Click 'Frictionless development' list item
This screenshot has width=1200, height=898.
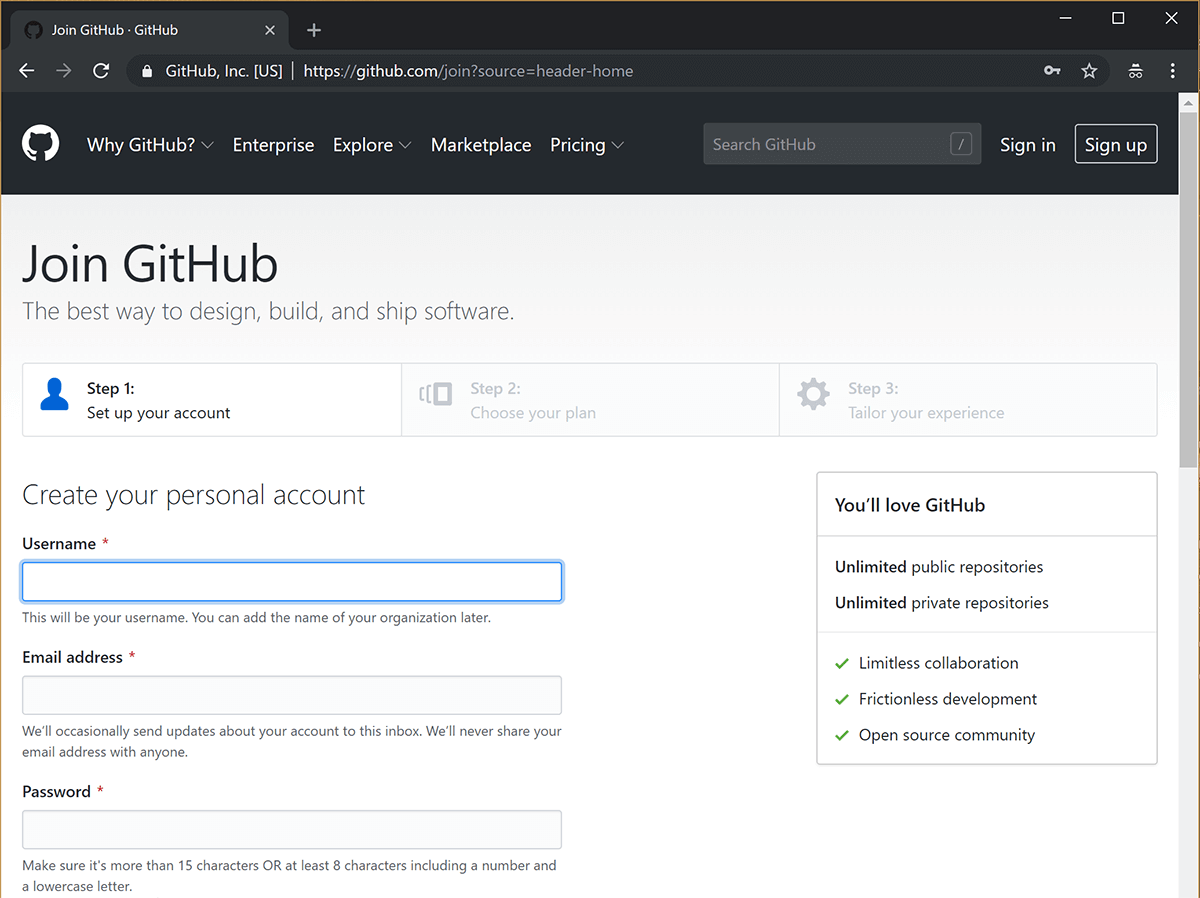[x=948, y=699]
